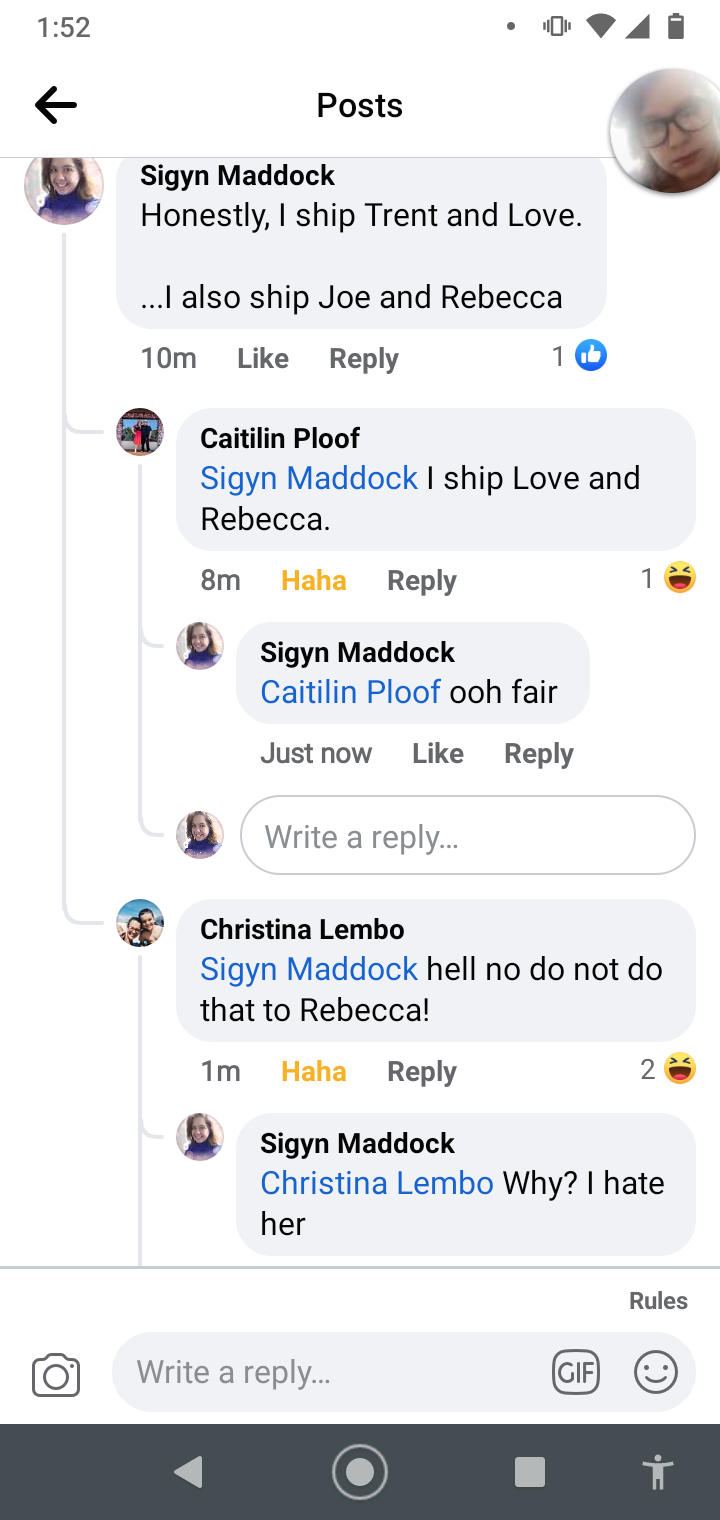Tap the floating chat head bubble

pos(665,130)
